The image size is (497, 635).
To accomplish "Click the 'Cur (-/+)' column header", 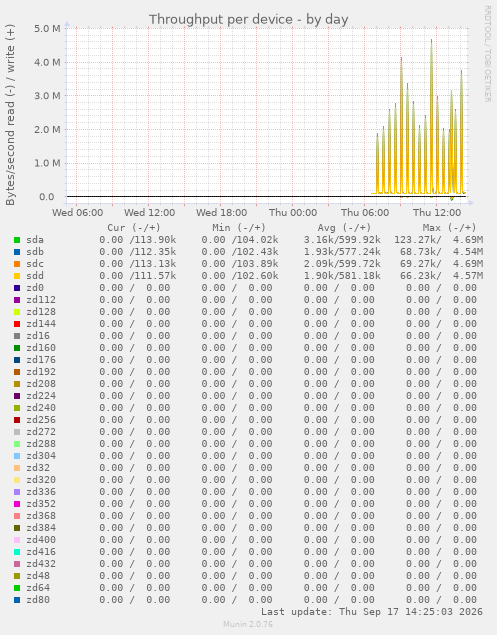I will click(x=134, y=228).
